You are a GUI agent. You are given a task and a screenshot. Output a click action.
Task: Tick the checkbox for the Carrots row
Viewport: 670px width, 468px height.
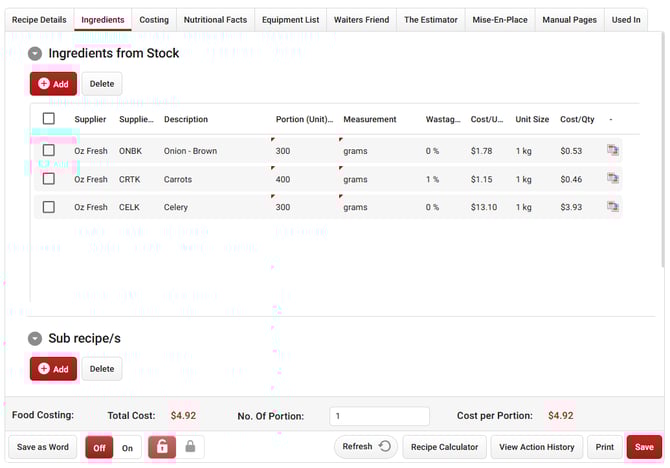(48, 179)
